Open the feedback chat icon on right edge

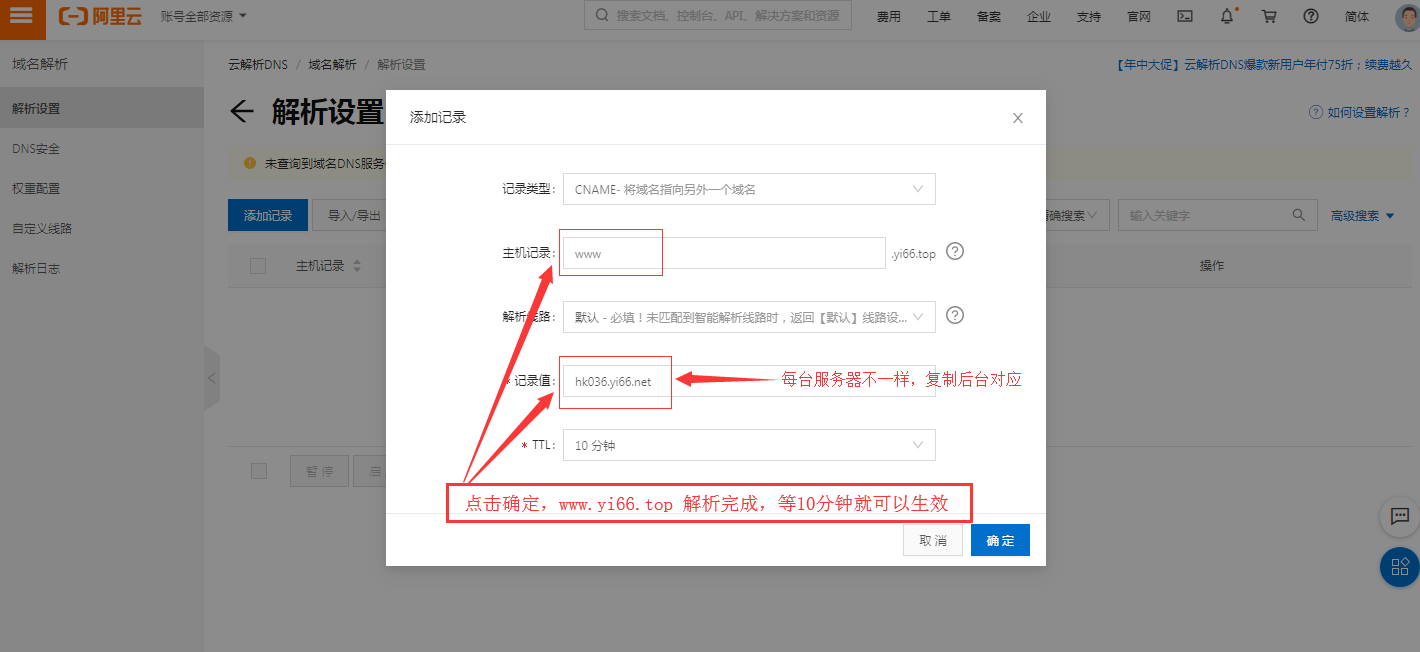1399,517
